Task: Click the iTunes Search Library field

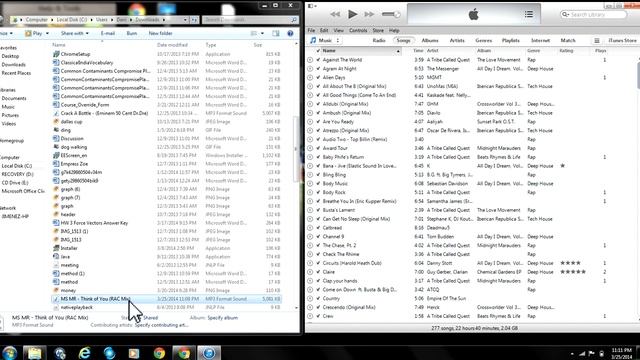Action: pos(593,15)
